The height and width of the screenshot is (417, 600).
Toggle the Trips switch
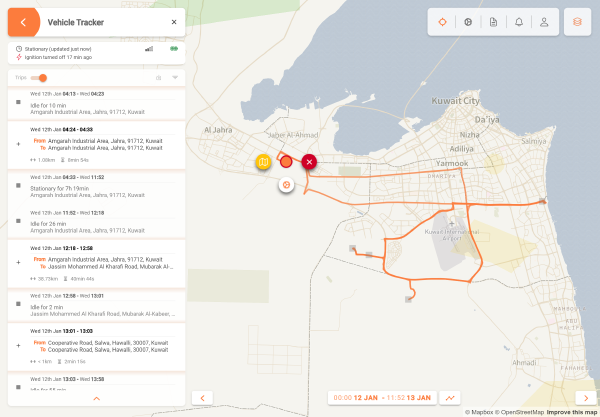click(x=39, y=78)
